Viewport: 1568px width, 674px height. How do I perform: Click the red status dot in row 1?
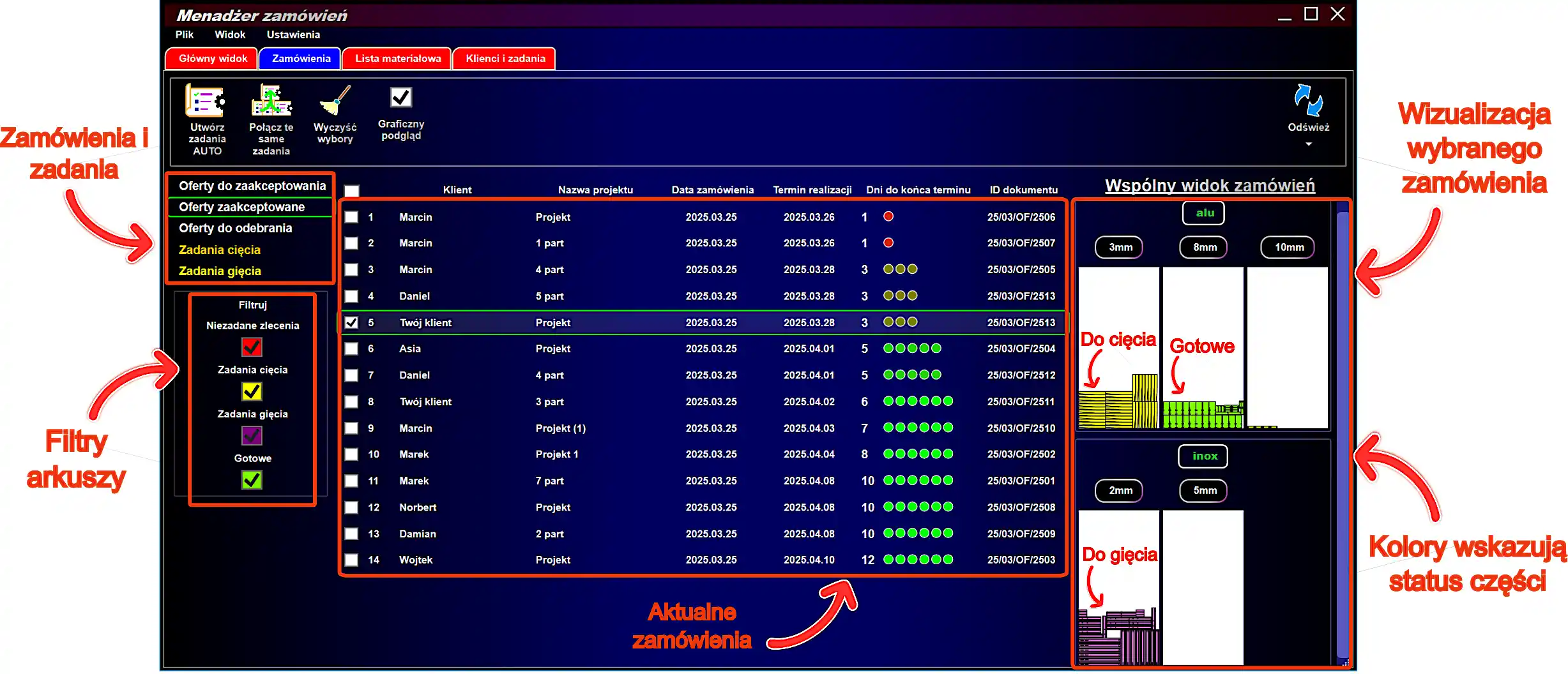(888, 217)
